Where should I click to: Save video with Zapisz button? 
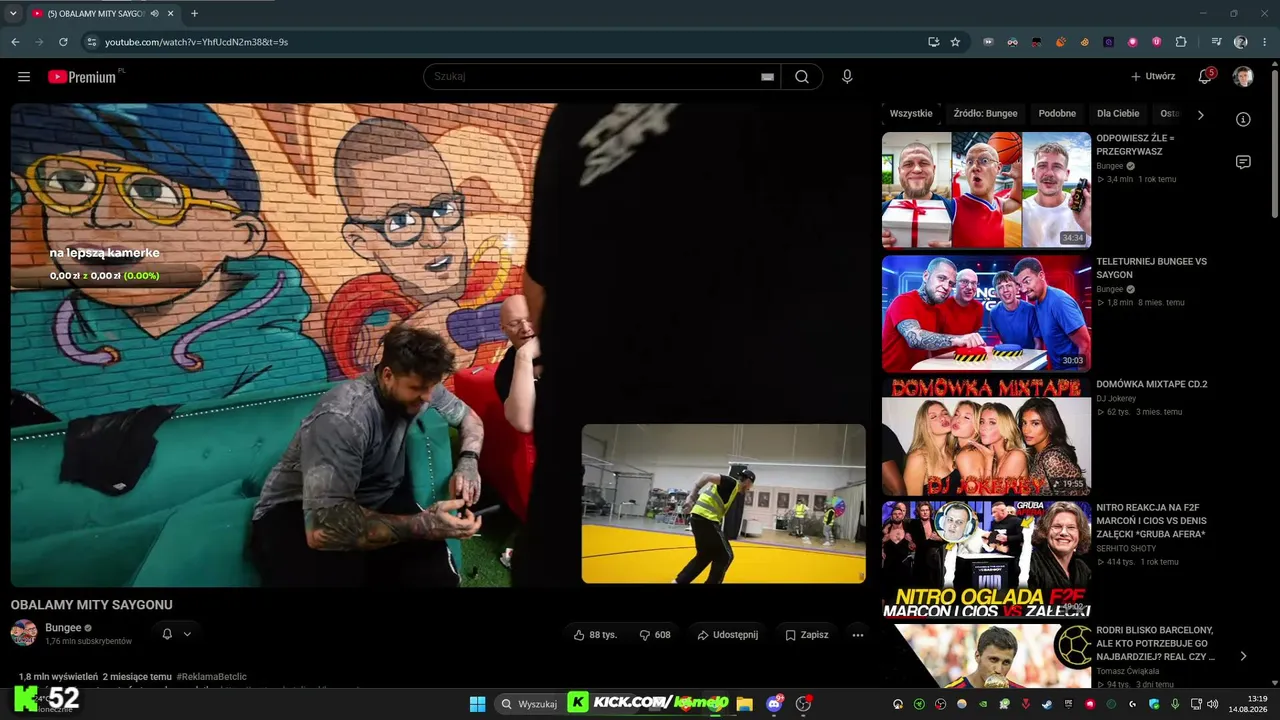click(x=807, y=635)
